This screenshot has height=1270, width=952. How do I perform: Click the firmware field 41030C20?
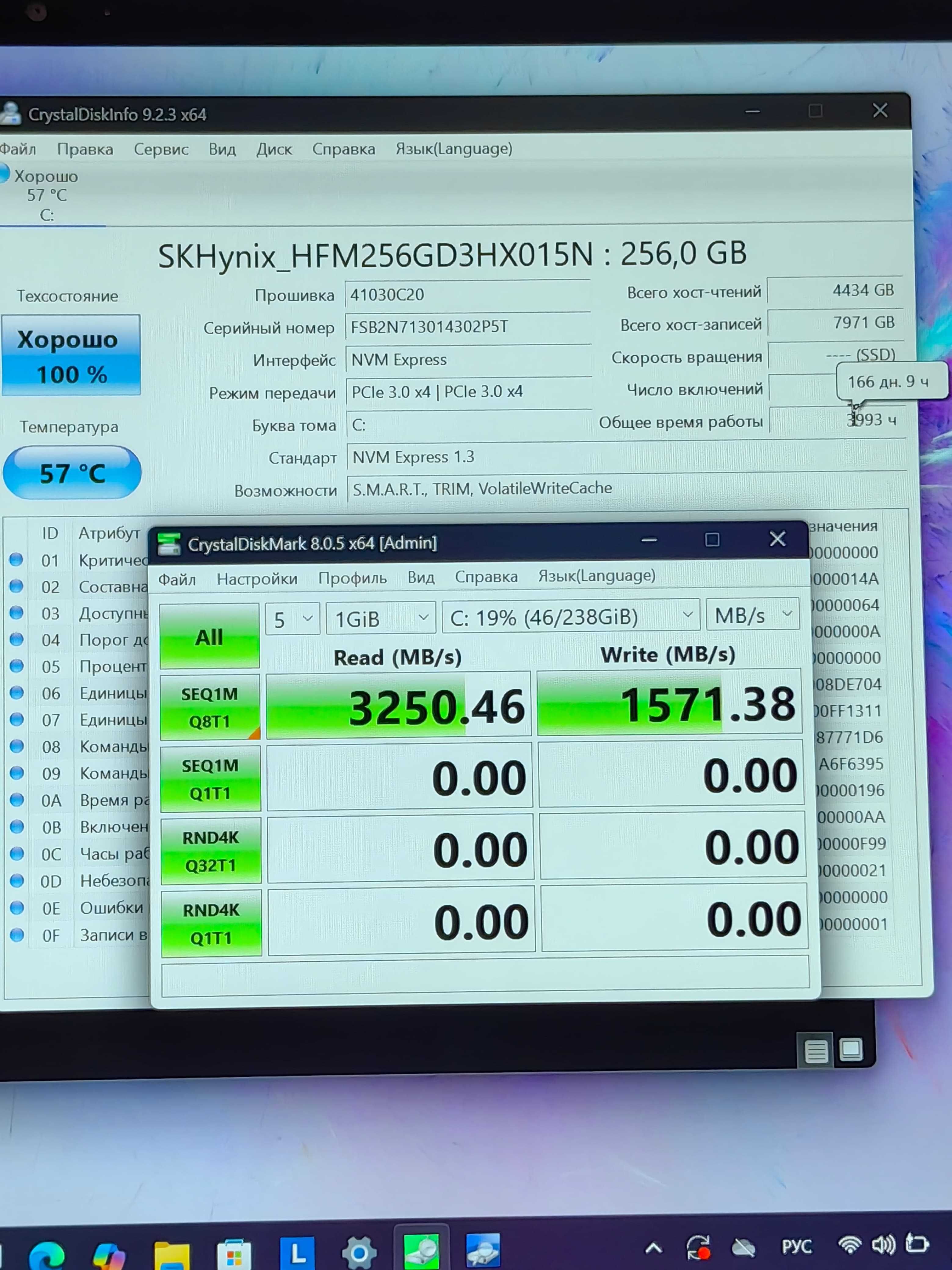click(467, 295)
